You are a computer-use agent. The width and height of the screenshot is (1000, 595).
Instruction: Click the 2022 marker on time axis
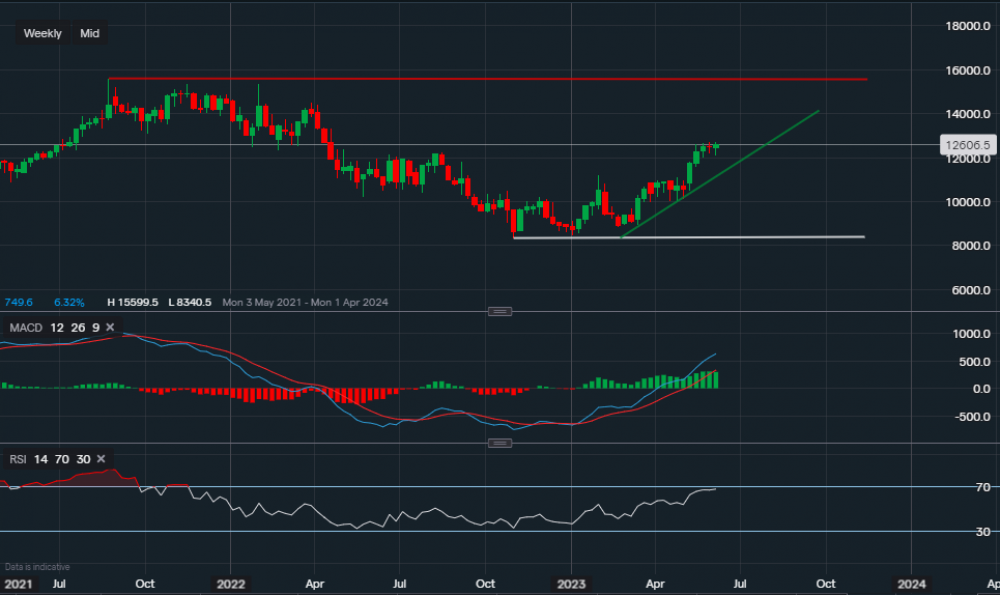[231, 582]
